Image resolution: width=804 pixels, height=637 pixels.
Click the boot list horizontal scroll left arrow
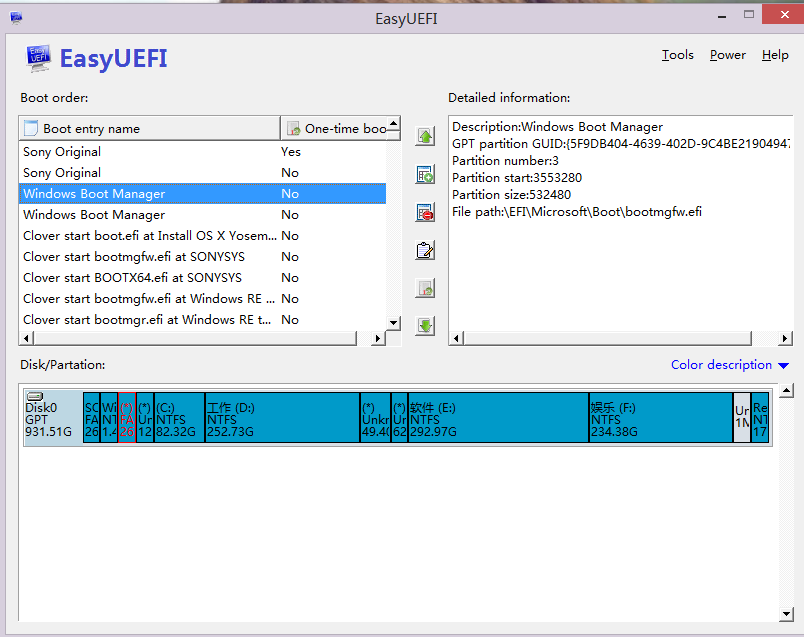[x=26, y=338]
